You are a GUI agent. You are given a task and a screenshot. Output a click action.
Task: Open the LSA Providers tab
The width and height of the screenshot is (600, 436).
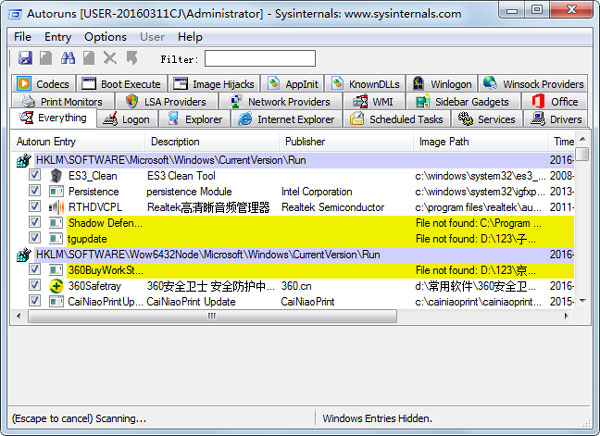[166, 101]
